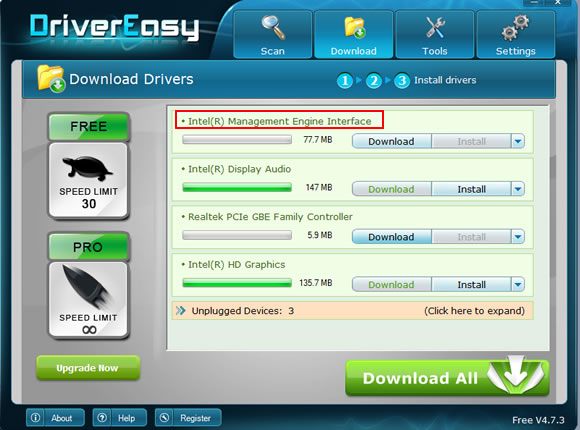580x430 pixels.
Task: Click the step 1 circle indicator
Action: [x=345, y=81]
